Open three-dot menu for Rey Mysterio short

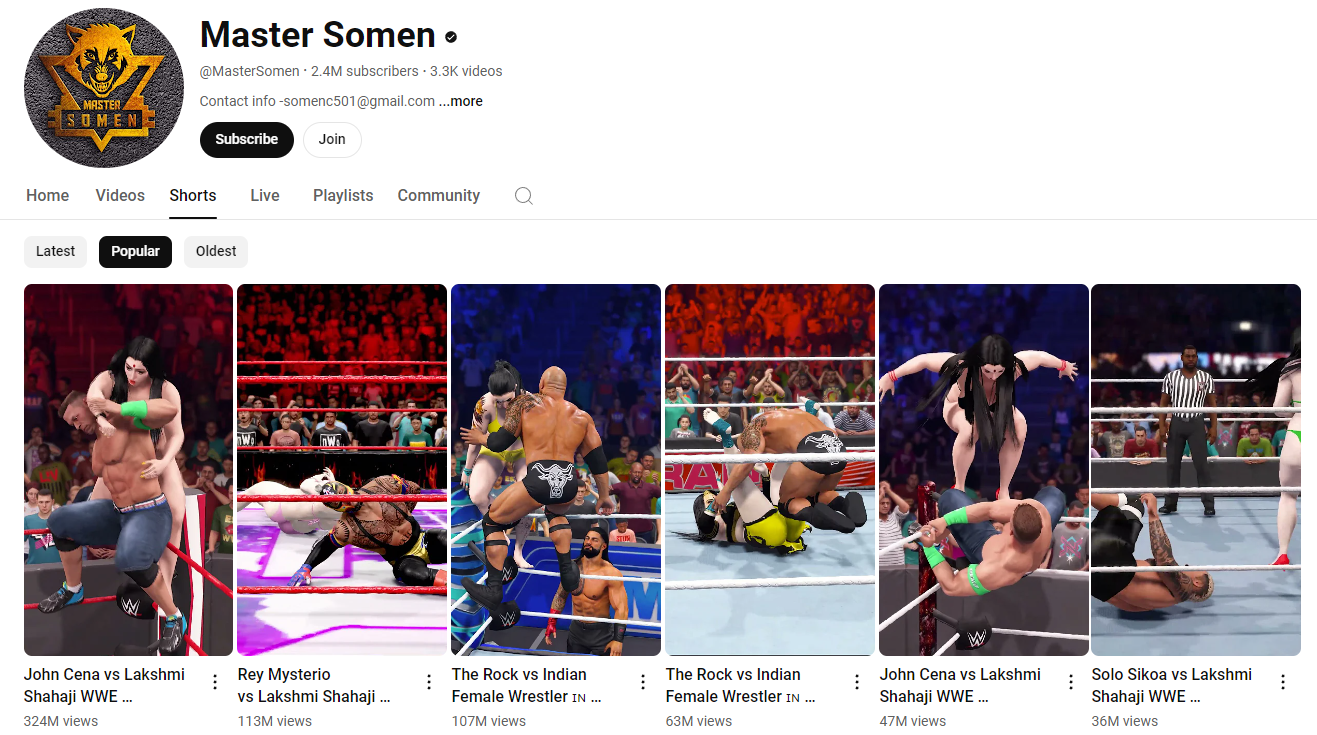coord(429,682)
